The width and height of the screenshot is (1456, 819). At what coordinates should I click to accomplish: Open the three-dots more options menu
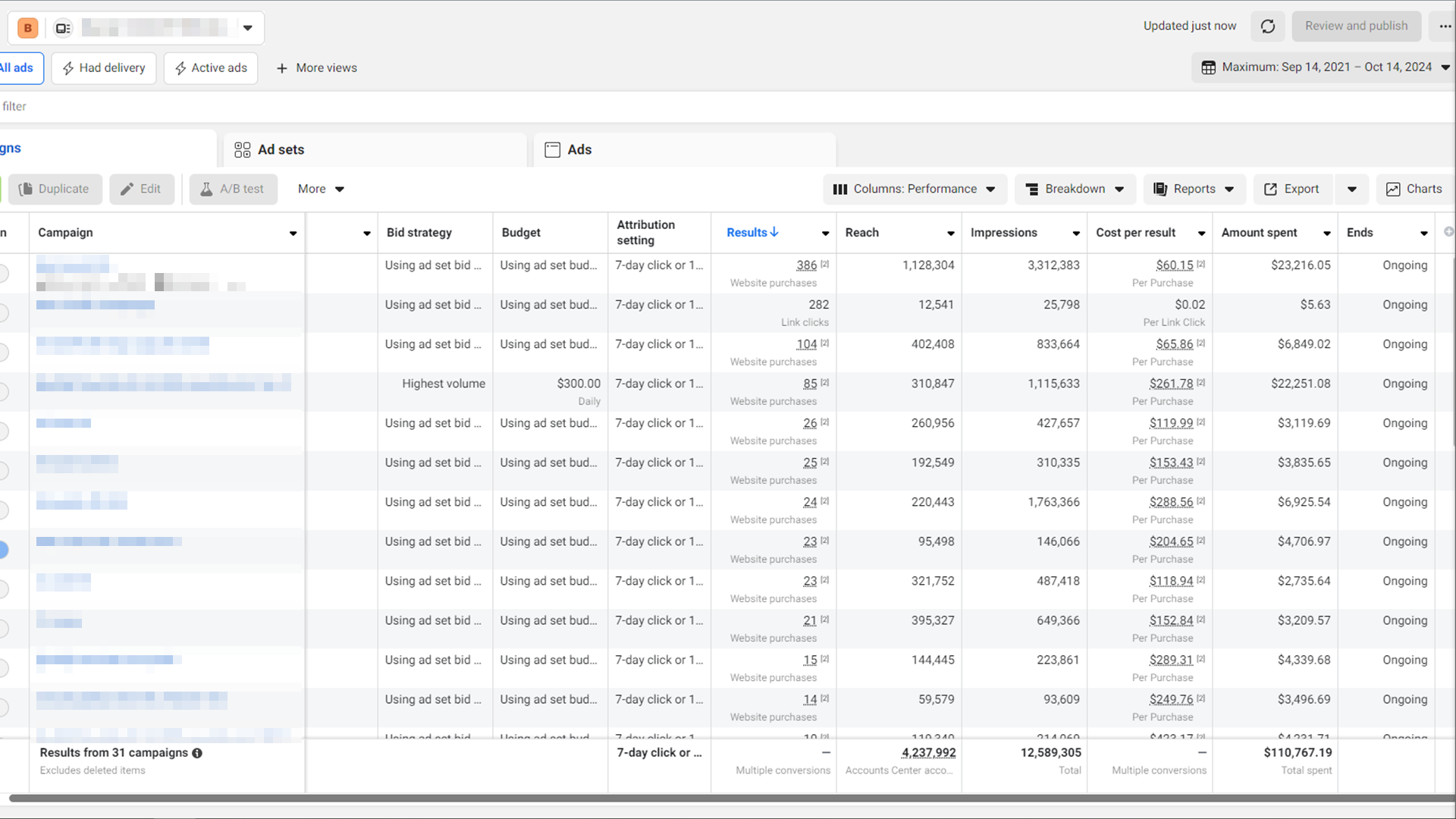[1445, 27]
